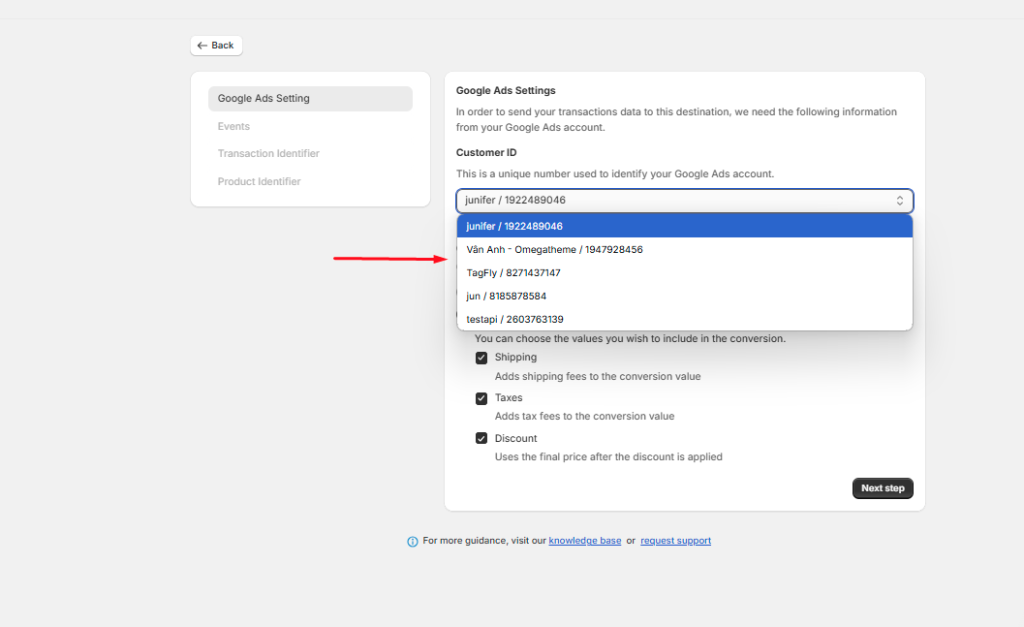Click 'This is a unique number' description
This screenshot has height=627, width=1024.
pyautogui.click(x=615, y=174)
